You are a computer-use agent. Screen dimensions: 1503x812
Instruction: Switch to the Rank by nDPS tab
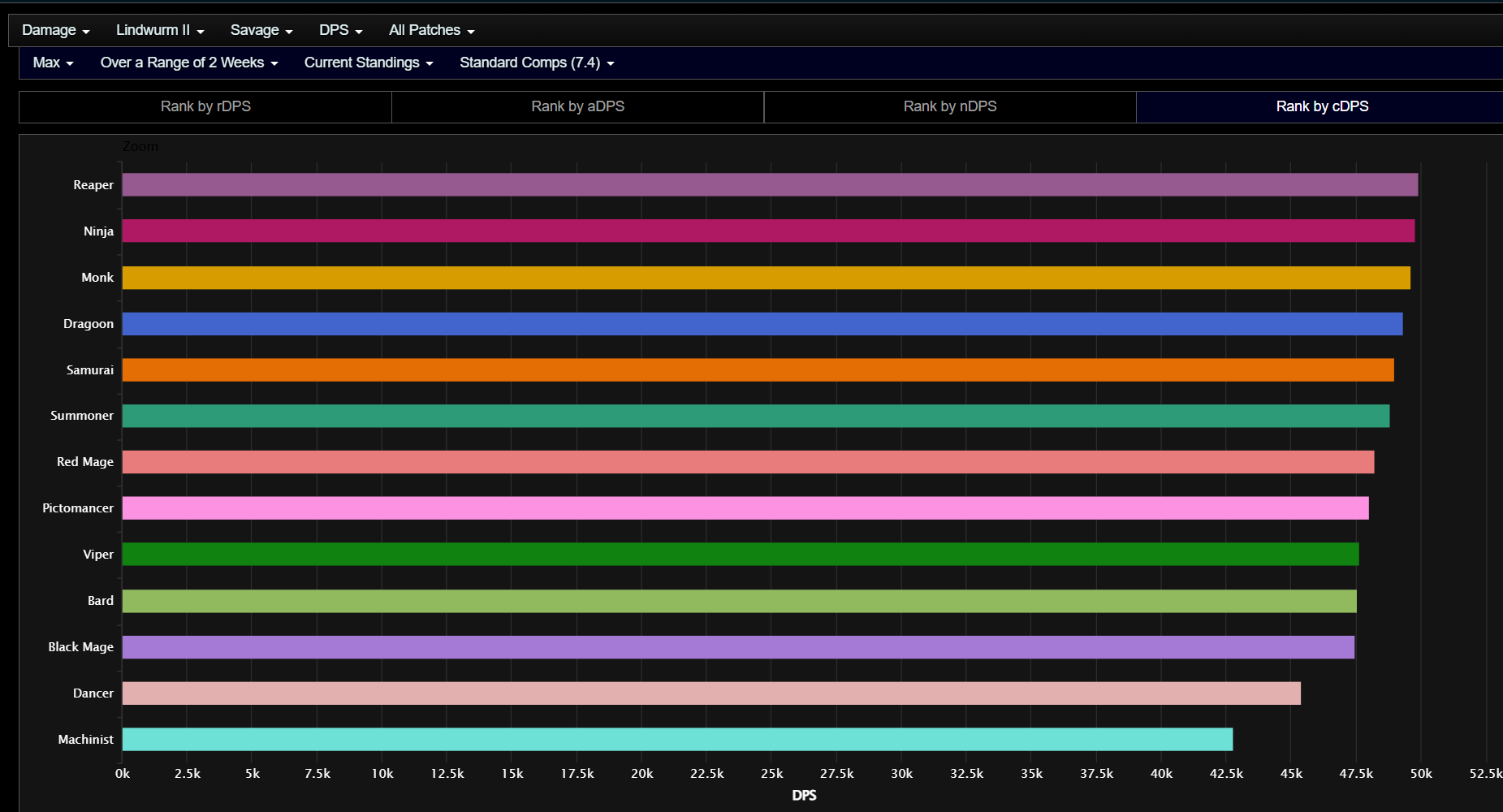[x=950, y=106]
